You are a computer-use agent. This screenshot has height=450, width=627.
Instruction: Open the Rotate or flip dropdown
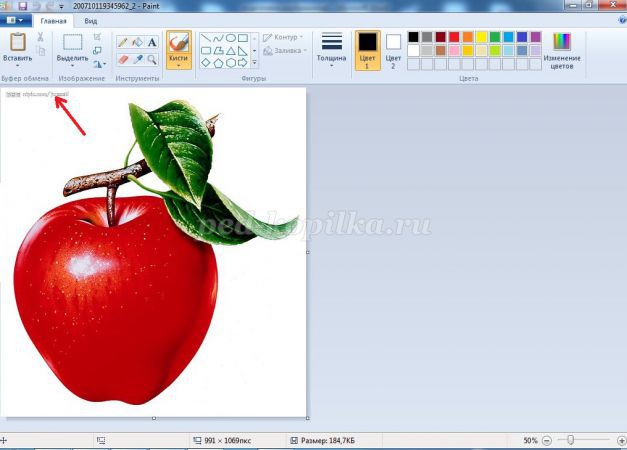(100, 64)
